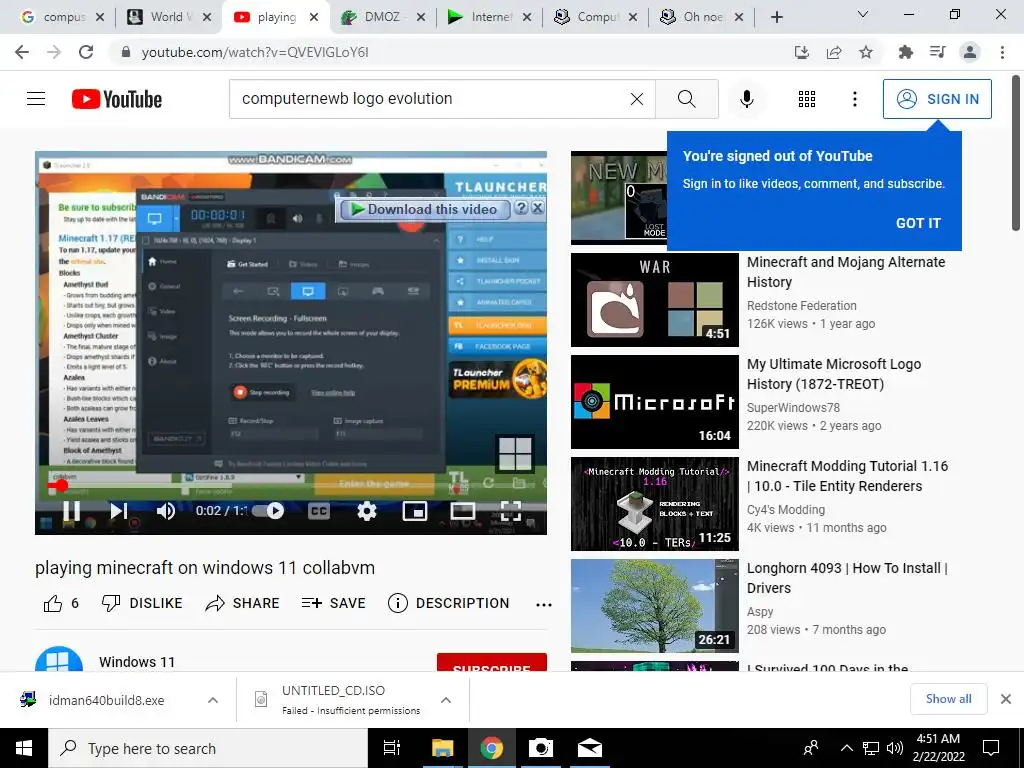
Task: Open the Chrome extensions puzzle icon
Action: pyautogui.click(x=906, y=52)
